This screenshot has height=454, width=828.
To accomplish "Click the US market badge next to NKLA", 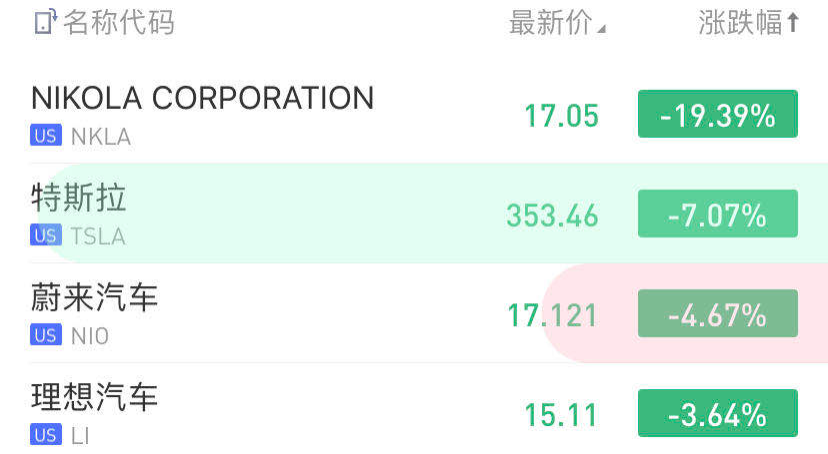I will point(46,136).
